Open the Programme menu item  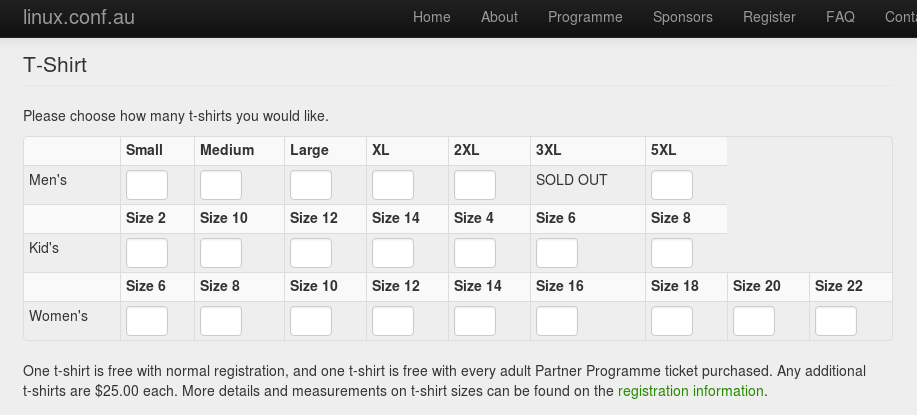tap(585, 17)
